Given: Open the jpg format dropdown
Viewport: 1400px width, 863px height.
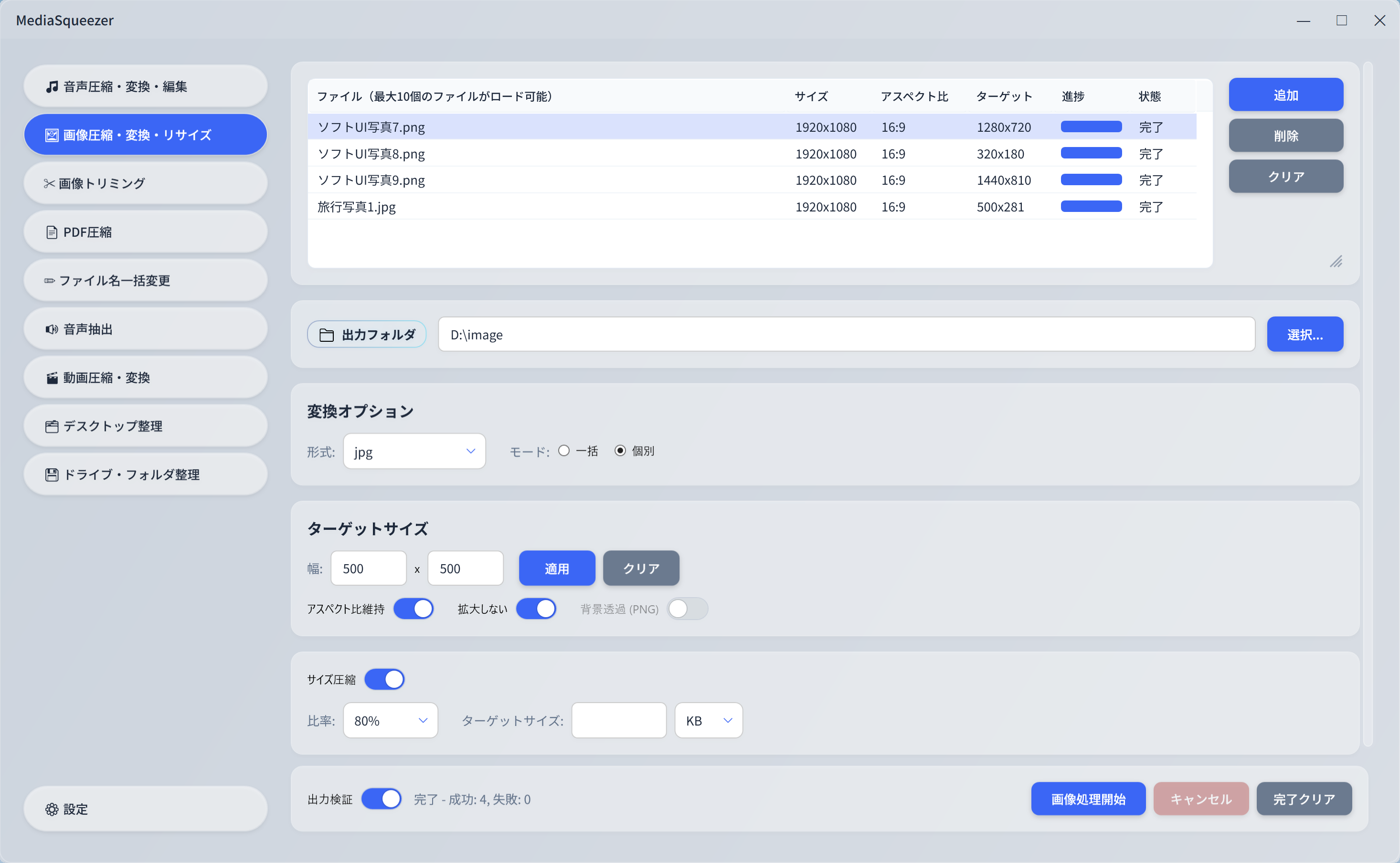Looking at the screenshot, I should (414, 452).
